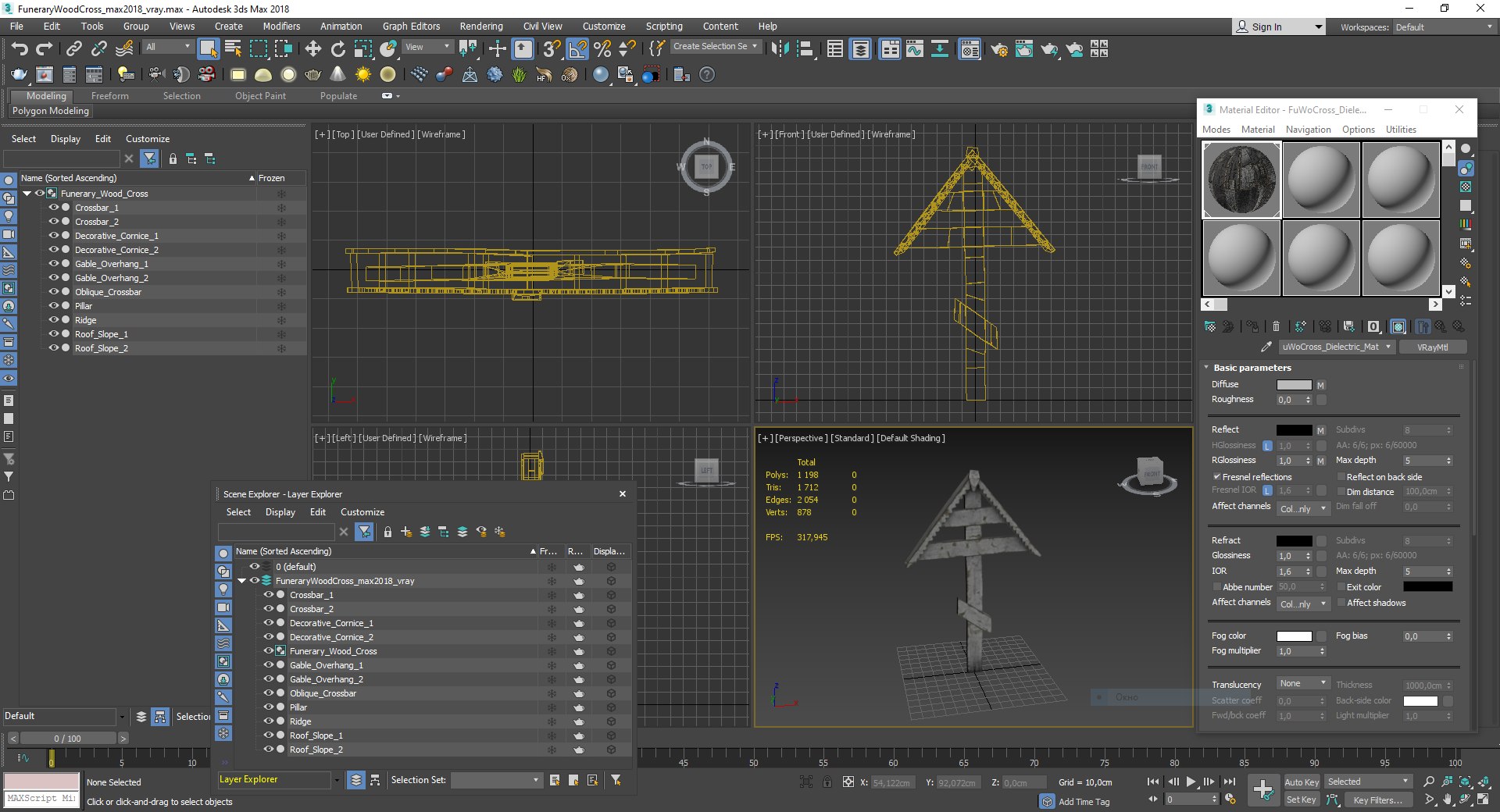Toggle the Fresnel IOR lock L button

click(x=1267, y=491)
